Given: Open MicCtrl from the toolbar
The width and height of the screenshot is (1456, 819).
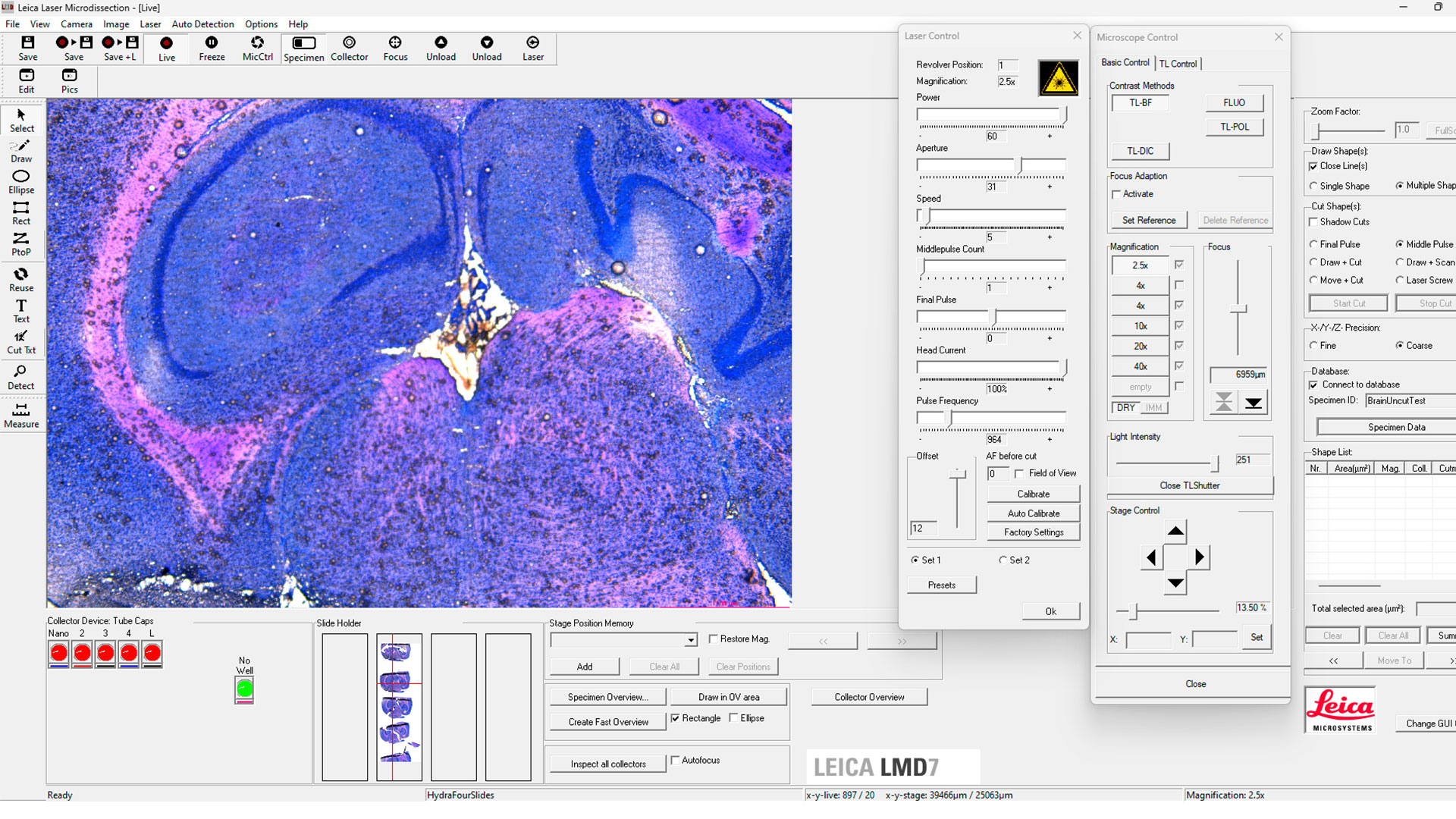Looking at the screenshot, I should click(257, 49).
